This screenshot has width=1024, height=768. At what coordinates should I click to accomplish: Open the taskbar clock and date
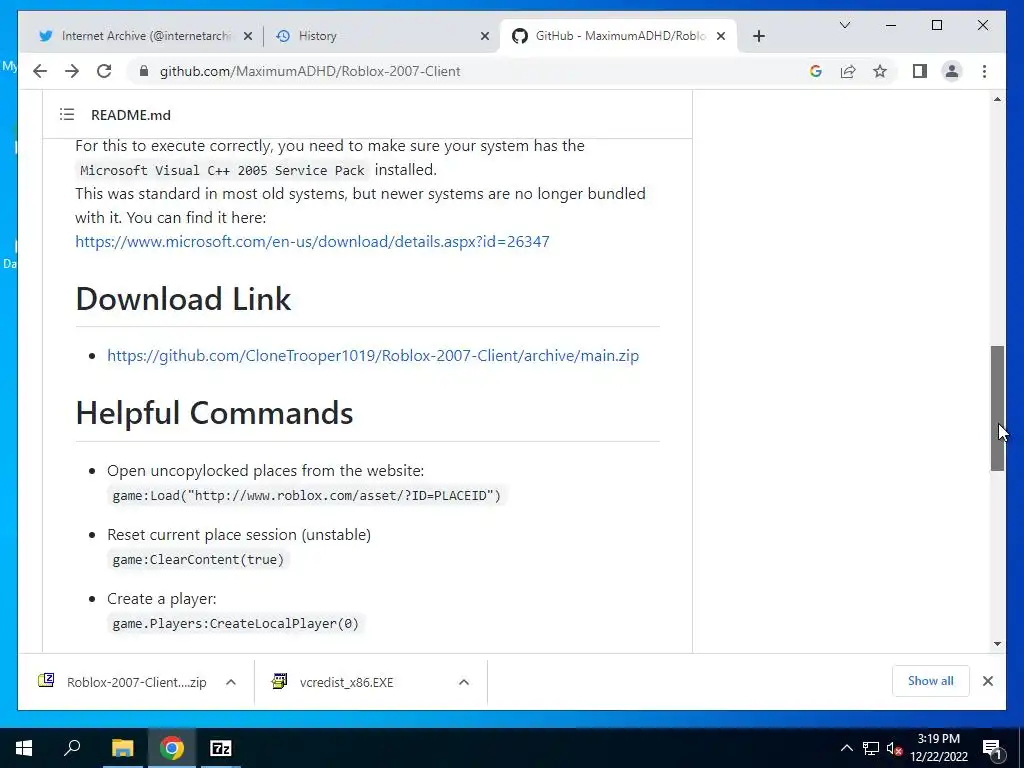pos(939,748)
